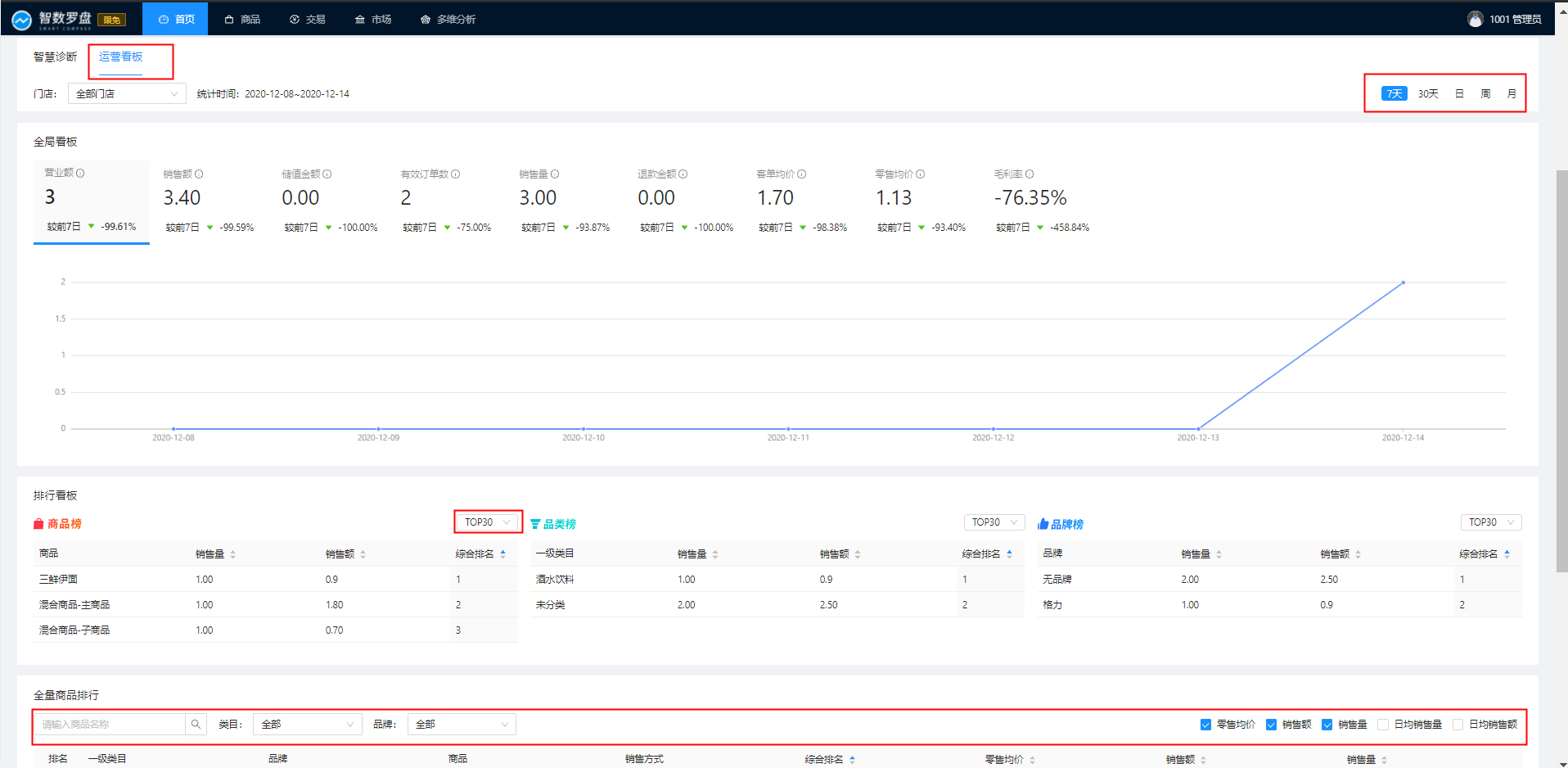Uncheck the 零售均价 checkbox
Viewport: 1568px width, 768px height.
click(1205, 725)
